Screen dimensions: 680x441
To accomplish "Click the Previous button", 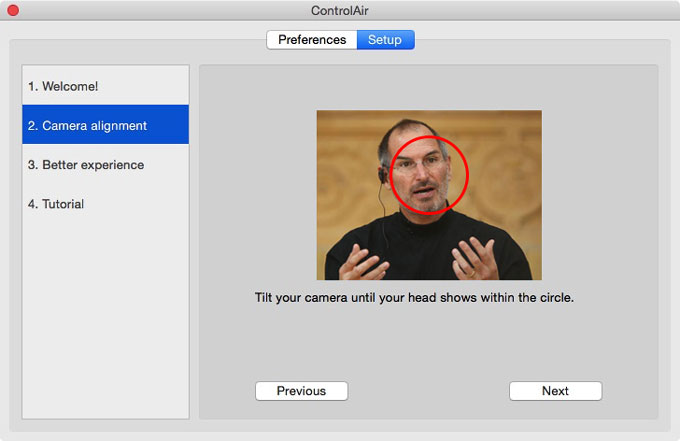I will [x=301, y=391].
